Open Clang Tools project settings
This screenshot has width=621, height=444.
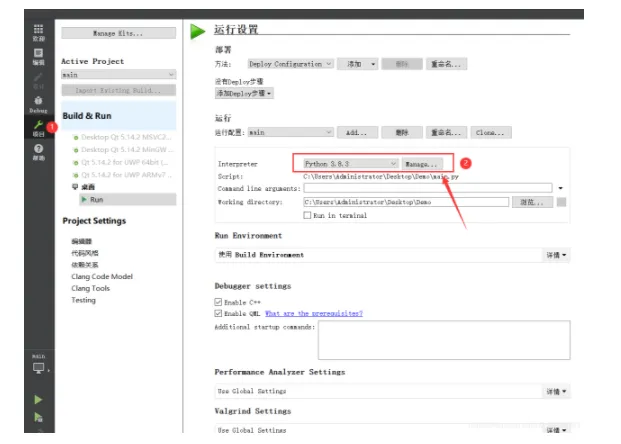coord(90,288)
